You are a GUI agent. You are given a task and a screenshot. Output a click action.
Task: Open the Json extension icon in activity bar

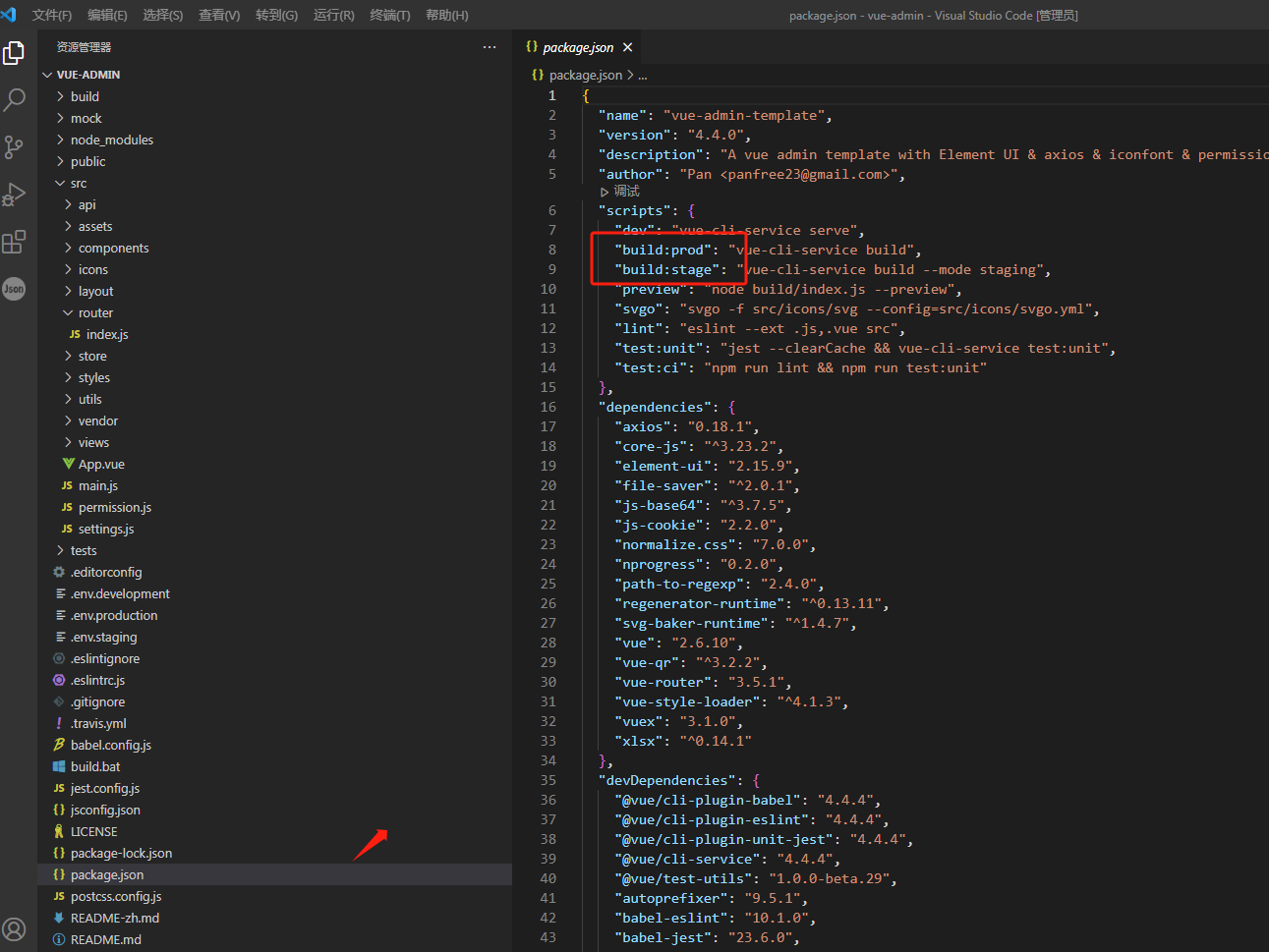click(x=14, y=289)
